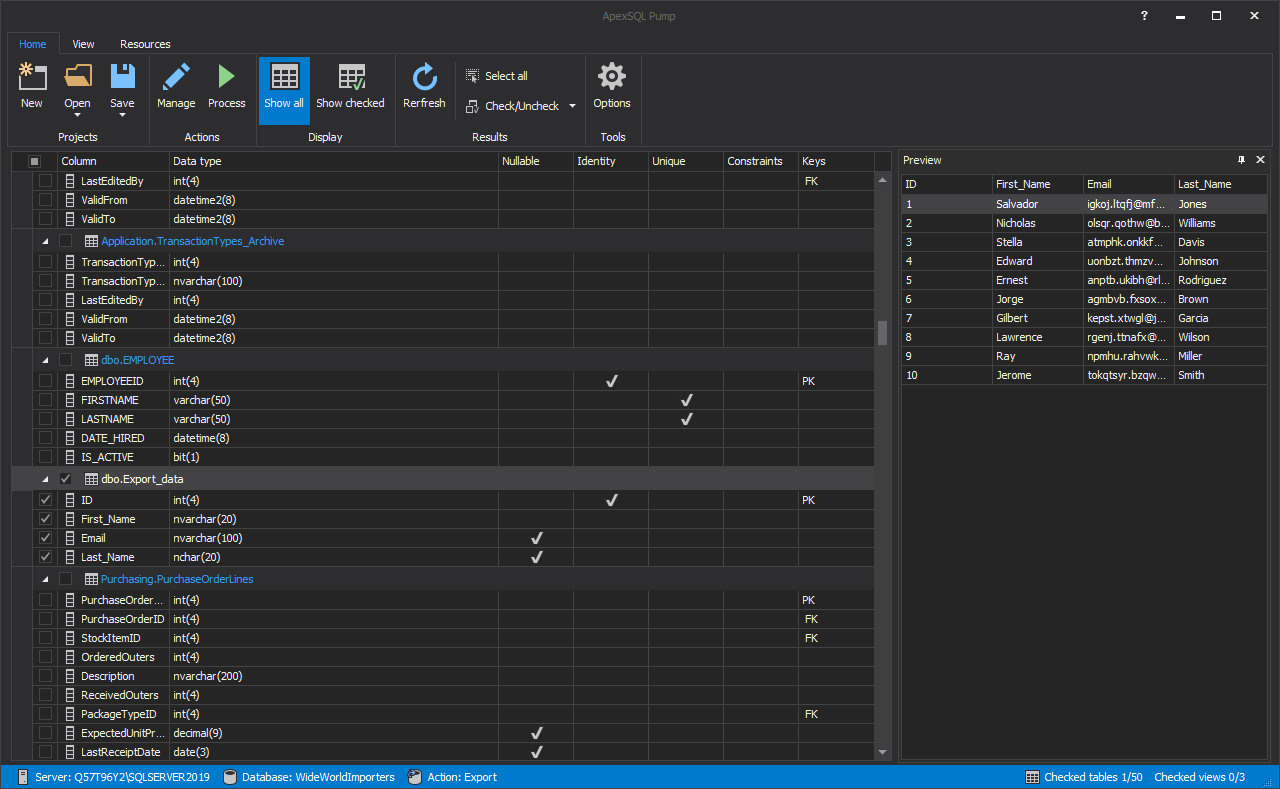This screenshot has height=789, width=1280.
Task: Click the New project icon
Action: (x=32, y=77)
